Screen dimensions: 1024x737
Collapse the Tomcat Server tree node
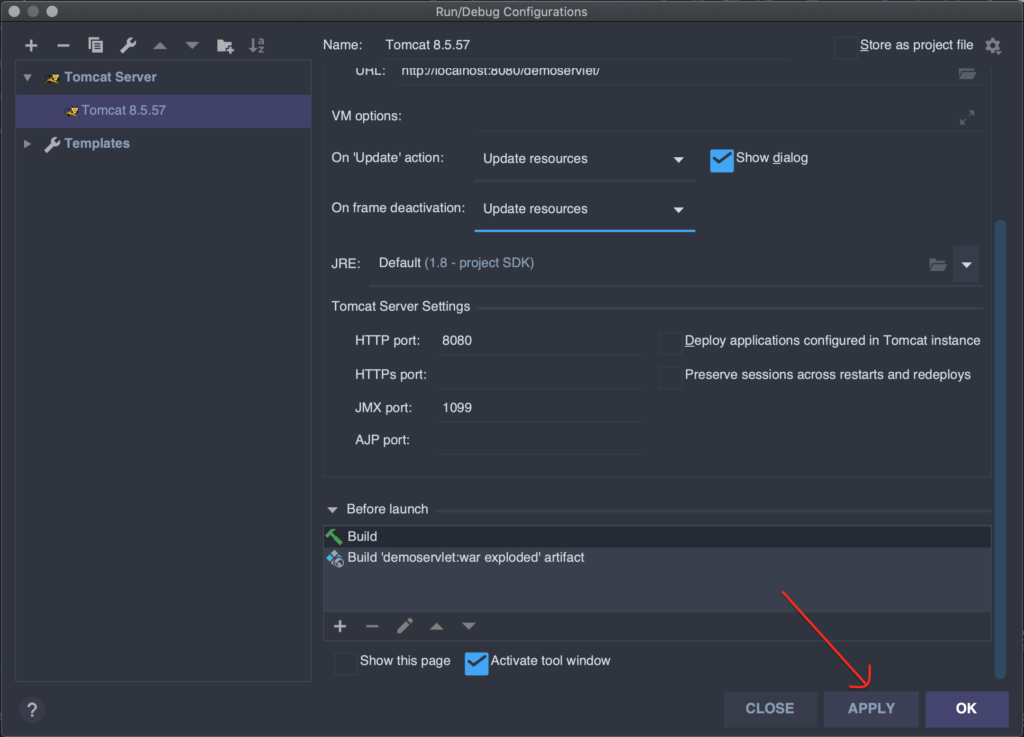pyautogui.click(x=27, y=78)
